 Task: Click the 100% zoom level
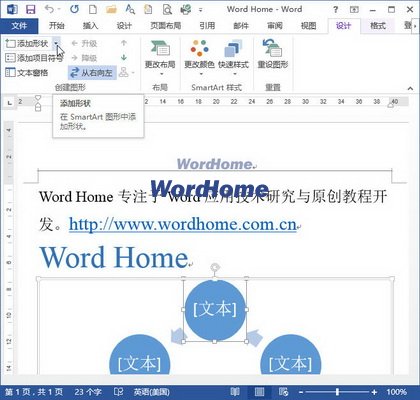pos(397,392)
